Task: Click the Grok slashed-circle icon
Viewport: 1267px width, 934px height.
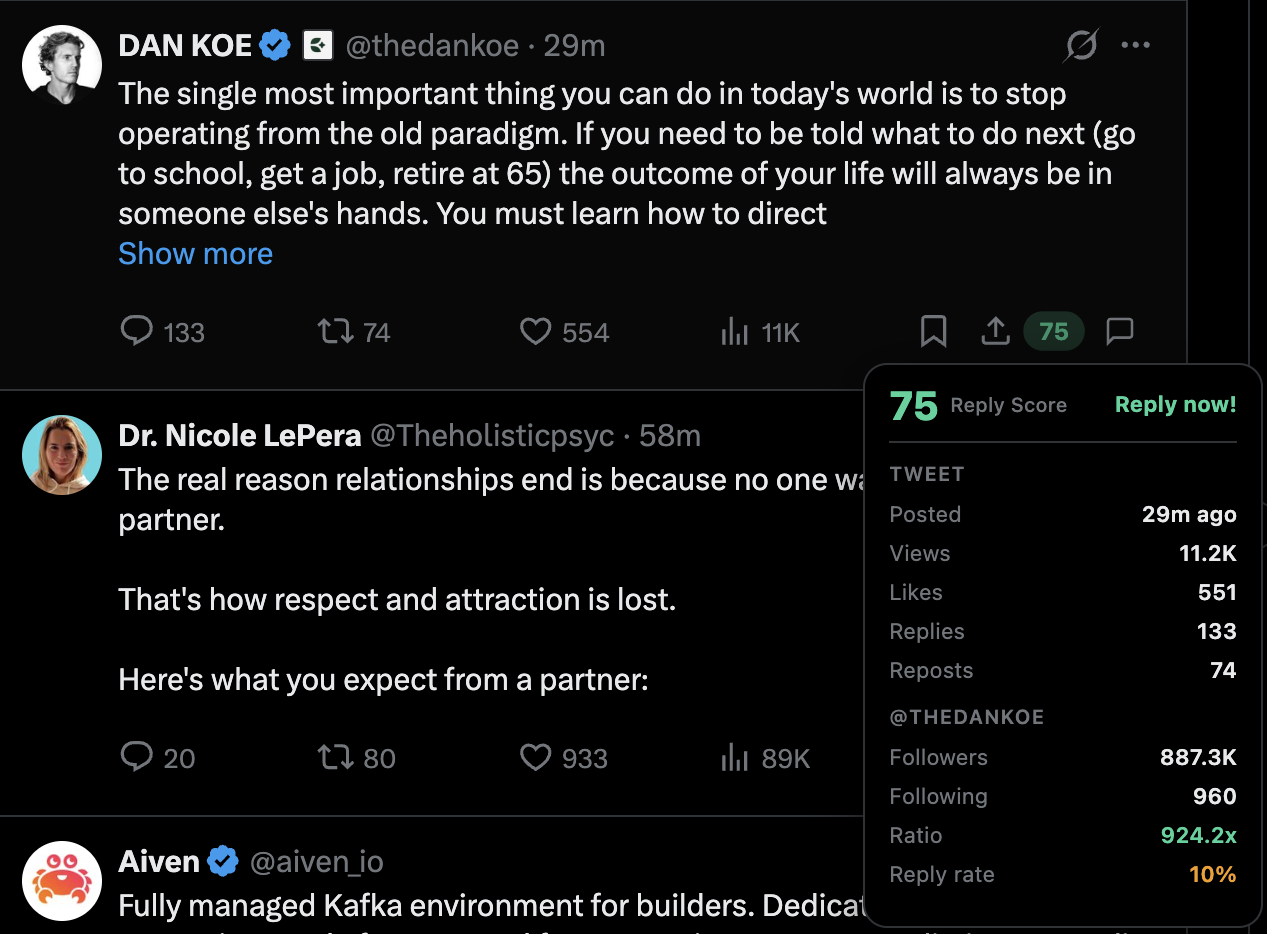Action: pyautogui.click(x=1081, y=45)
